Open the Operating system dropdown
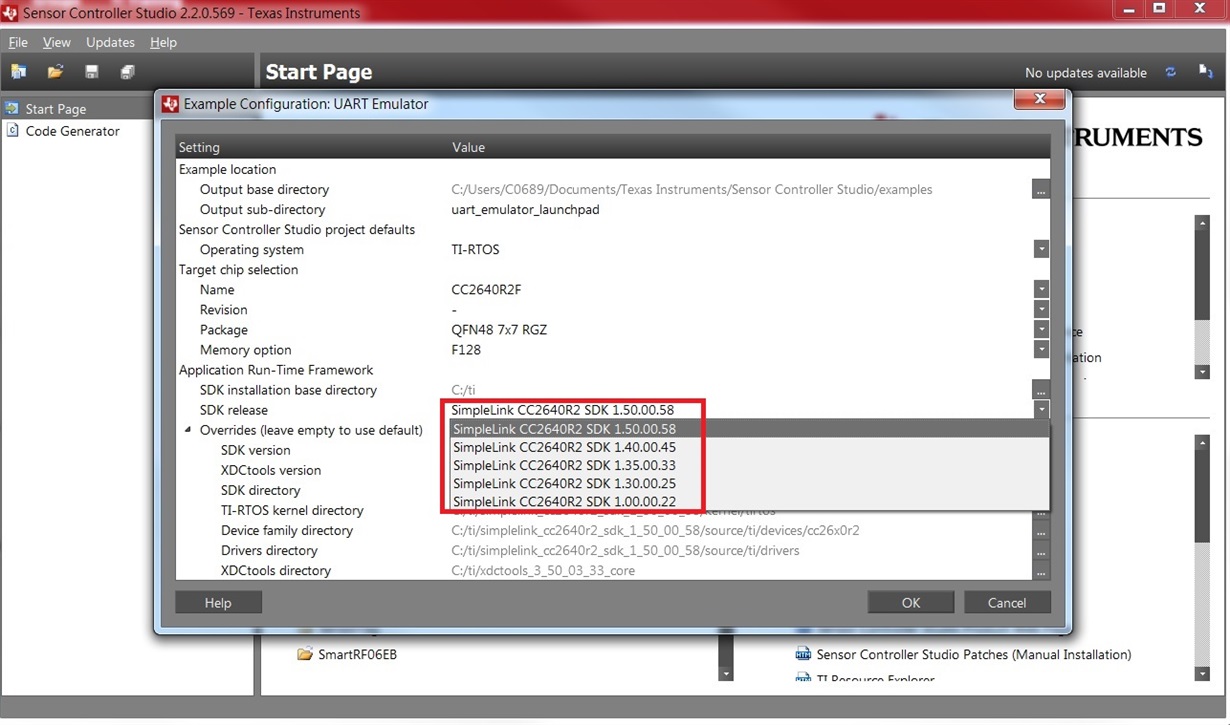Screen dimensions: 1230x725 click(x=1041, y=249)
